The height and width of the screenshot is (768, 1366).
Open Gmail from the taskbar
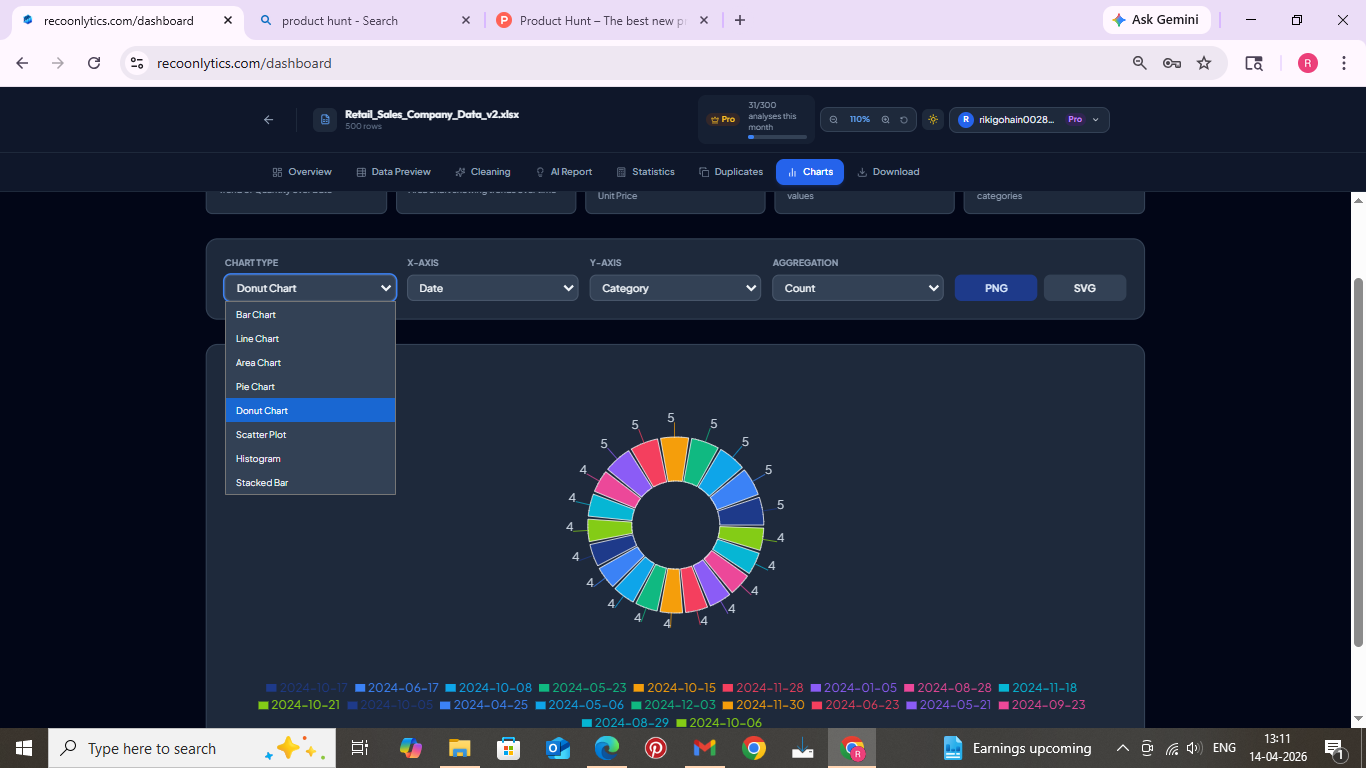coord(705,748)
